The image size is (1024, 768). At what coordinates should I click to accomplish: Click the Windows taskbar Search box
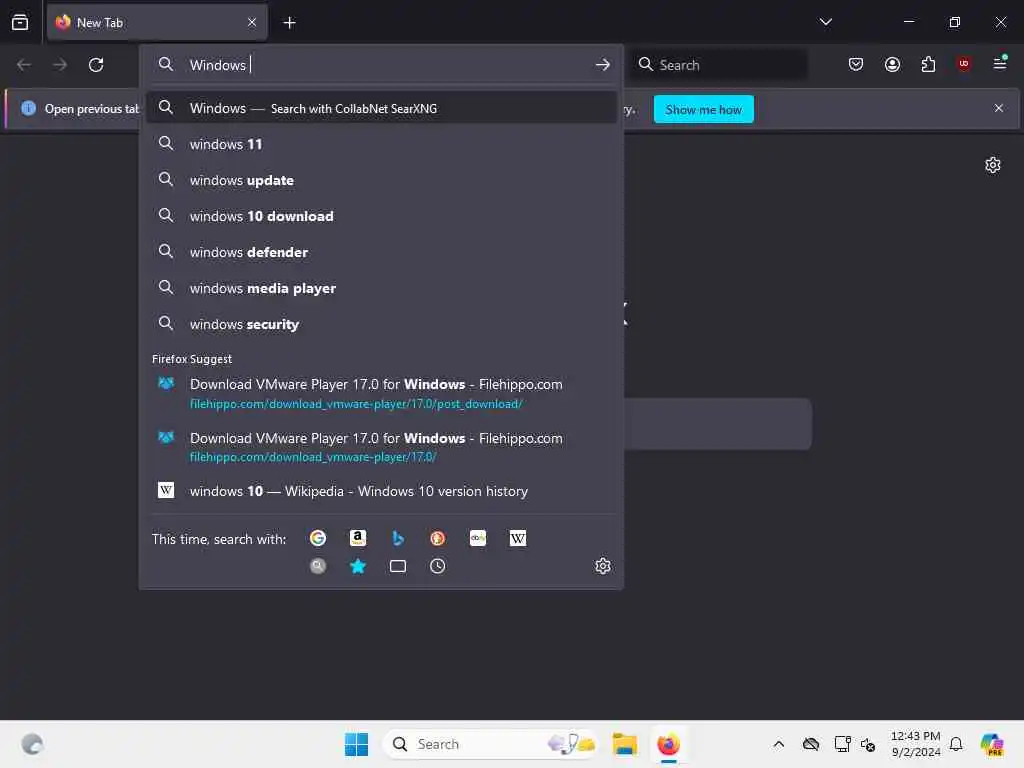tap(490, 744)
